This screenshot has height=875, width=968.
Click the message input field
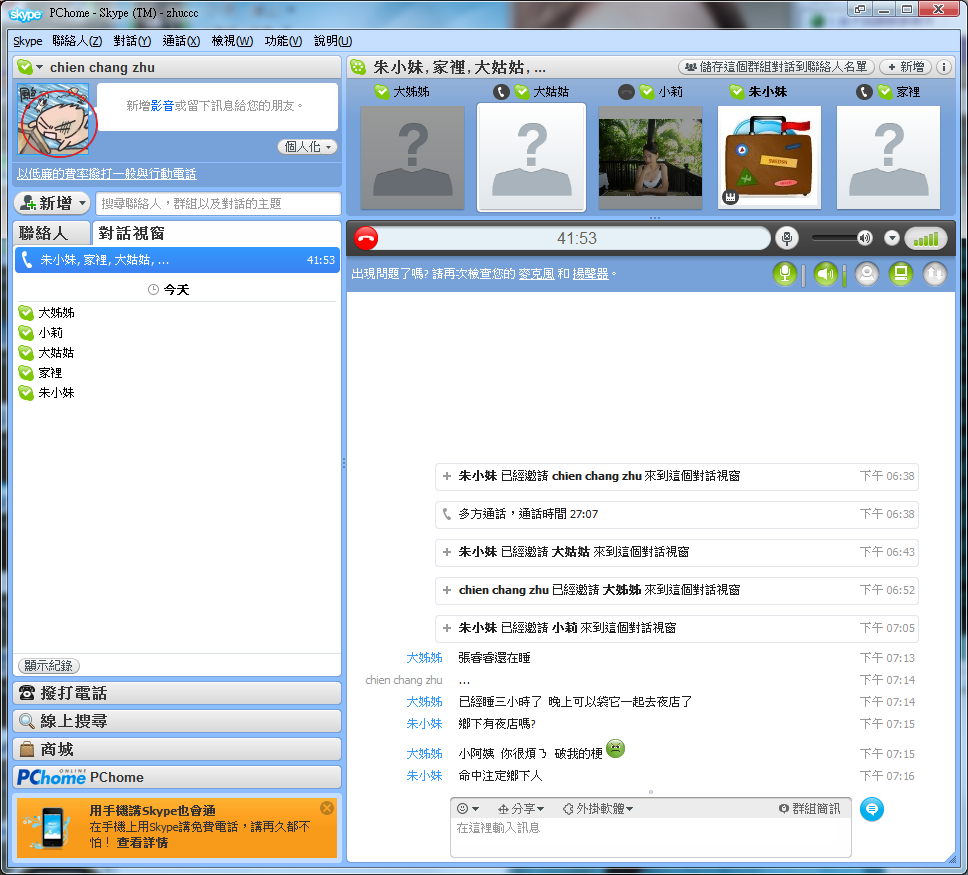651,837
